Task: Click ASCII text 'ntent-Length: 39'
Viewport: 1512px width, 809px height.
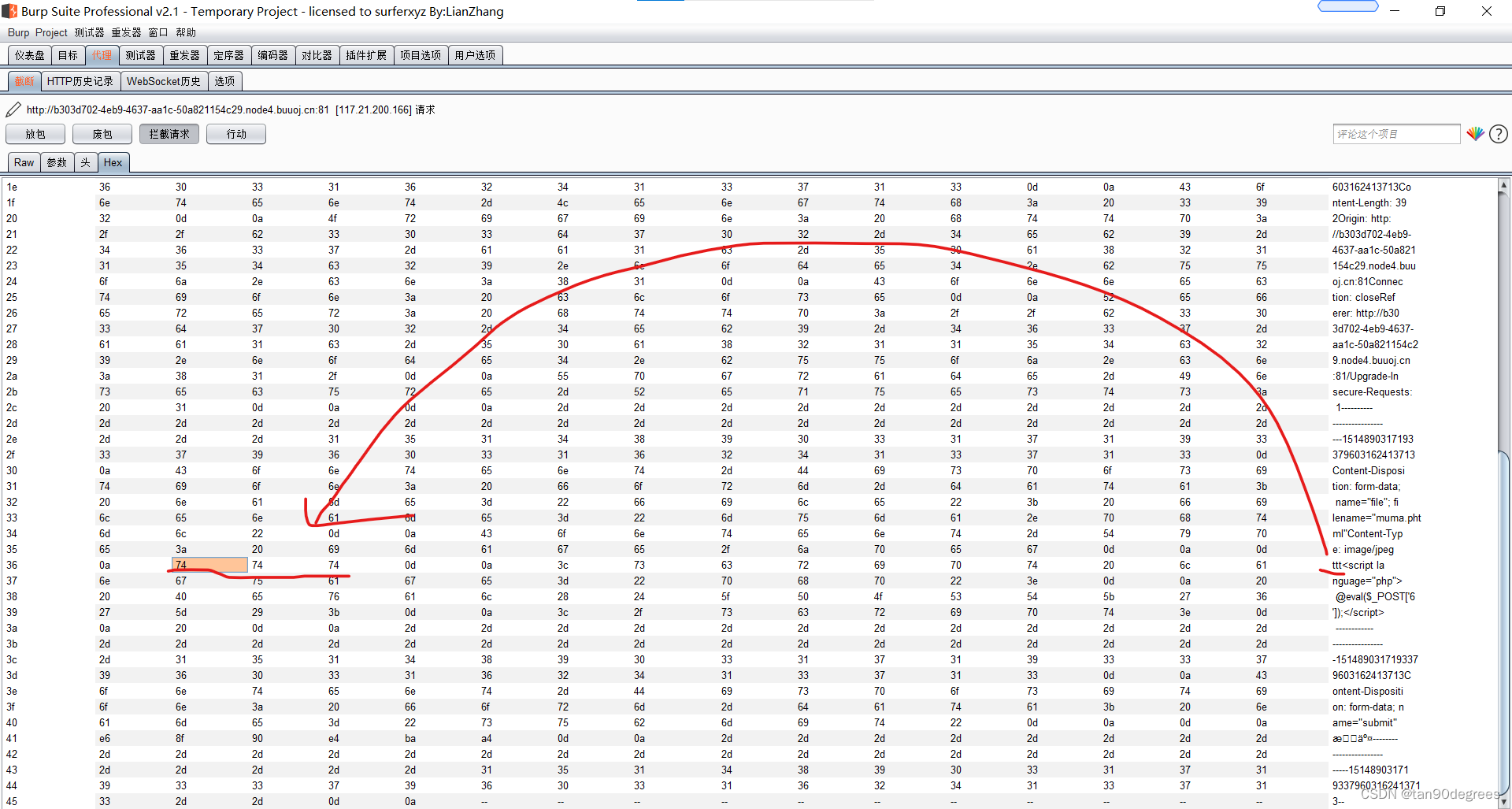Action: (1369, 202)
